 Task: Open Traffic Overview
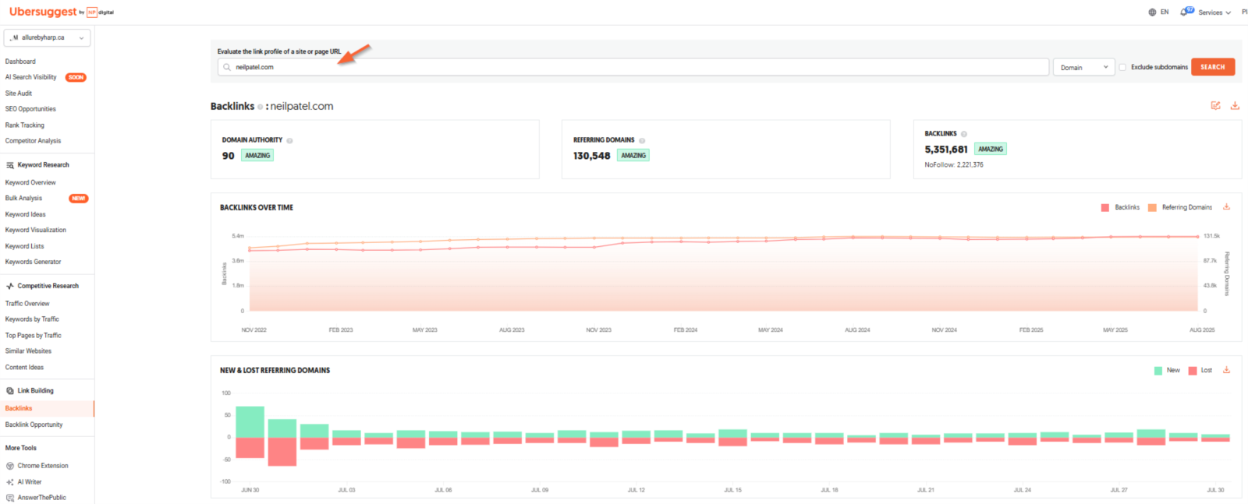pyautogui.click(x=27, y=303)
